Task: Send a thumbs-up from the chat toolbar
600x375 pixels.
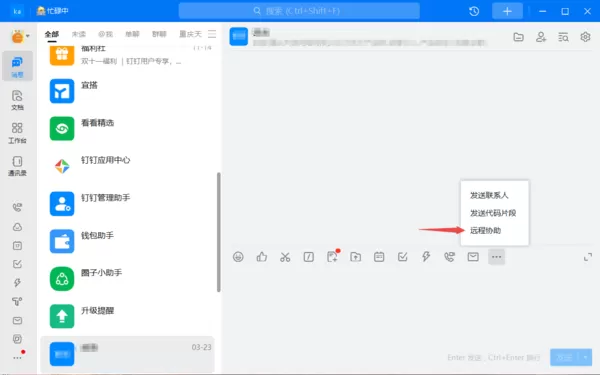Action: (x=262, y=257)
